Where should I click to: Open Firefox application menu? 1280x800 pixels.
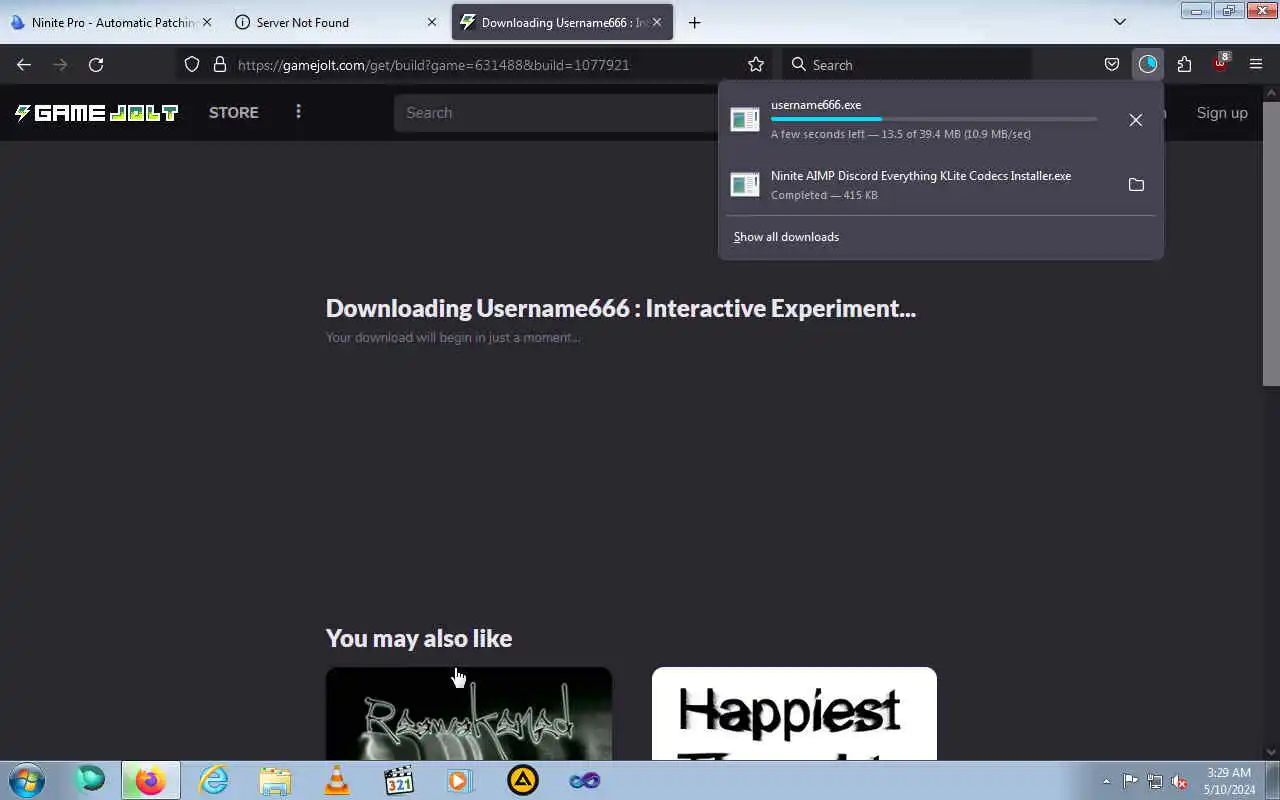[x=1256, y=65]
